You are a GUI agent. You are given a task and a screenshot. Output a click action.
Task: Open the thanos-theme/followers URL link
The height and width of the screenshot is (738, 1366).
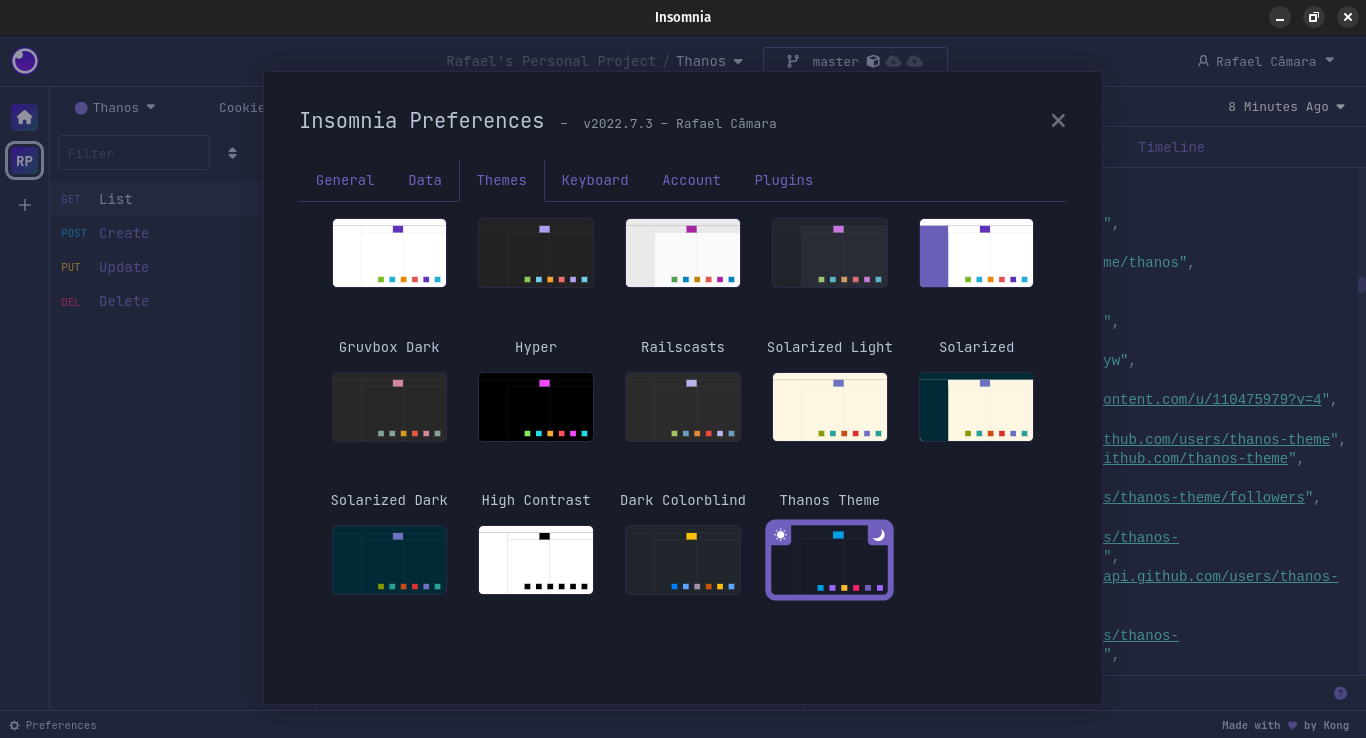point(1204,497)
